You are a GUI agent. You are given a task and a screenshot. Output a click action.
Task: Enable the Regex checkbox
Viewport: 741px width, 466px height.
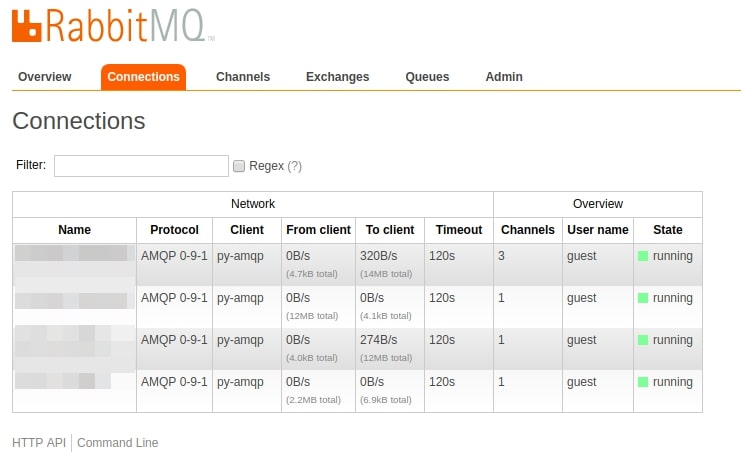click(x=239, y=166)
